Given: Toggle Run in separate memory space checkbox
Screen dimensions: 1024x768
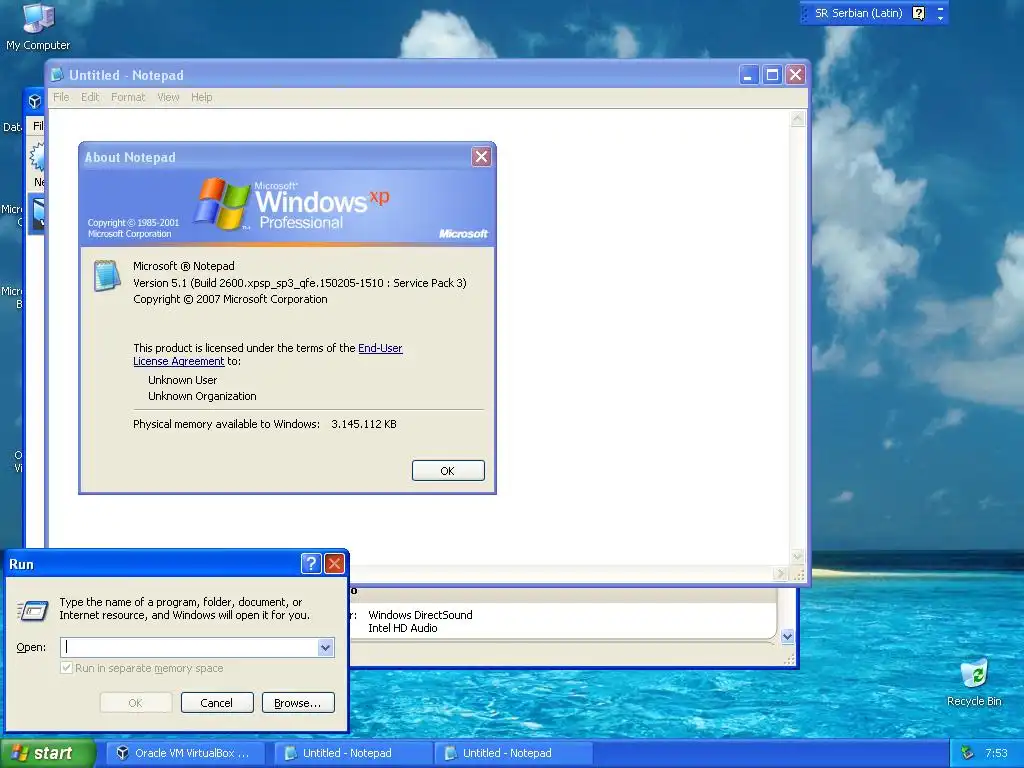Looking at the screenshot, I should click(66, 668).
